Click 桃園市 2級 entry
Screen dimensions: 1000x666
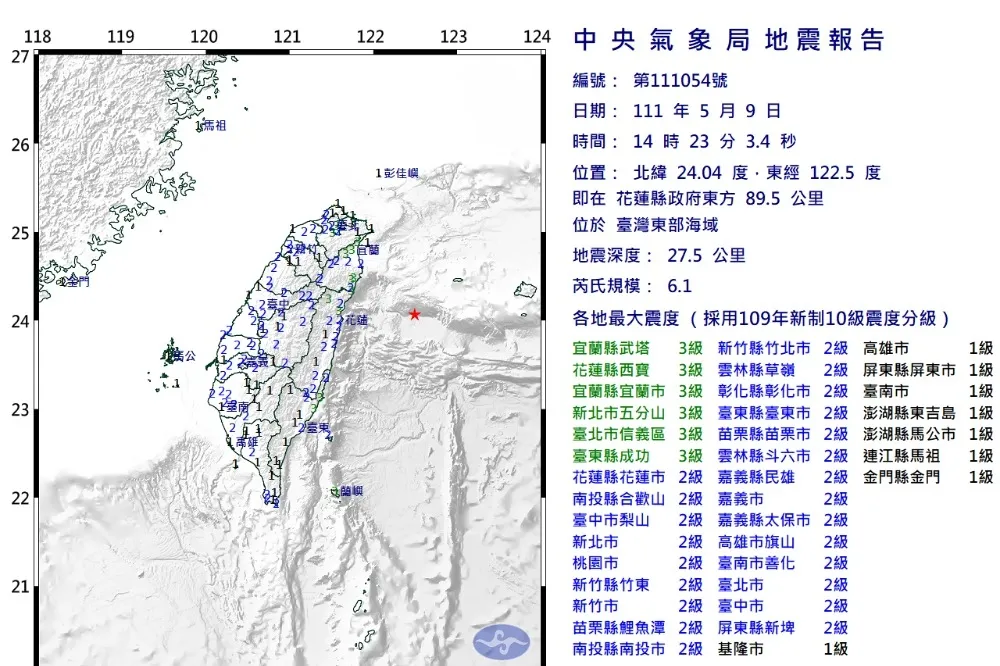click(x=637, y=563)
